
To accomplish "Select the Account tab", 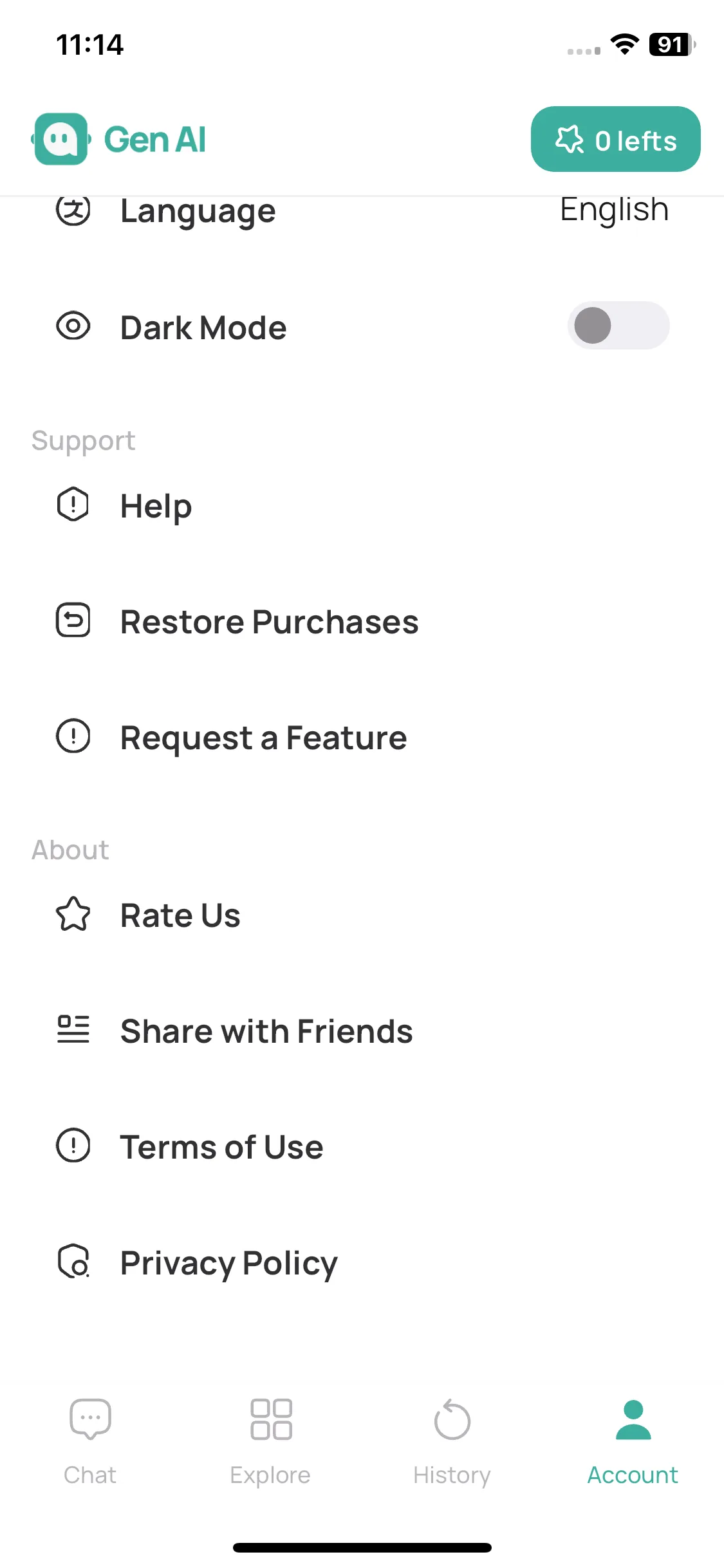I will 633,1442.
